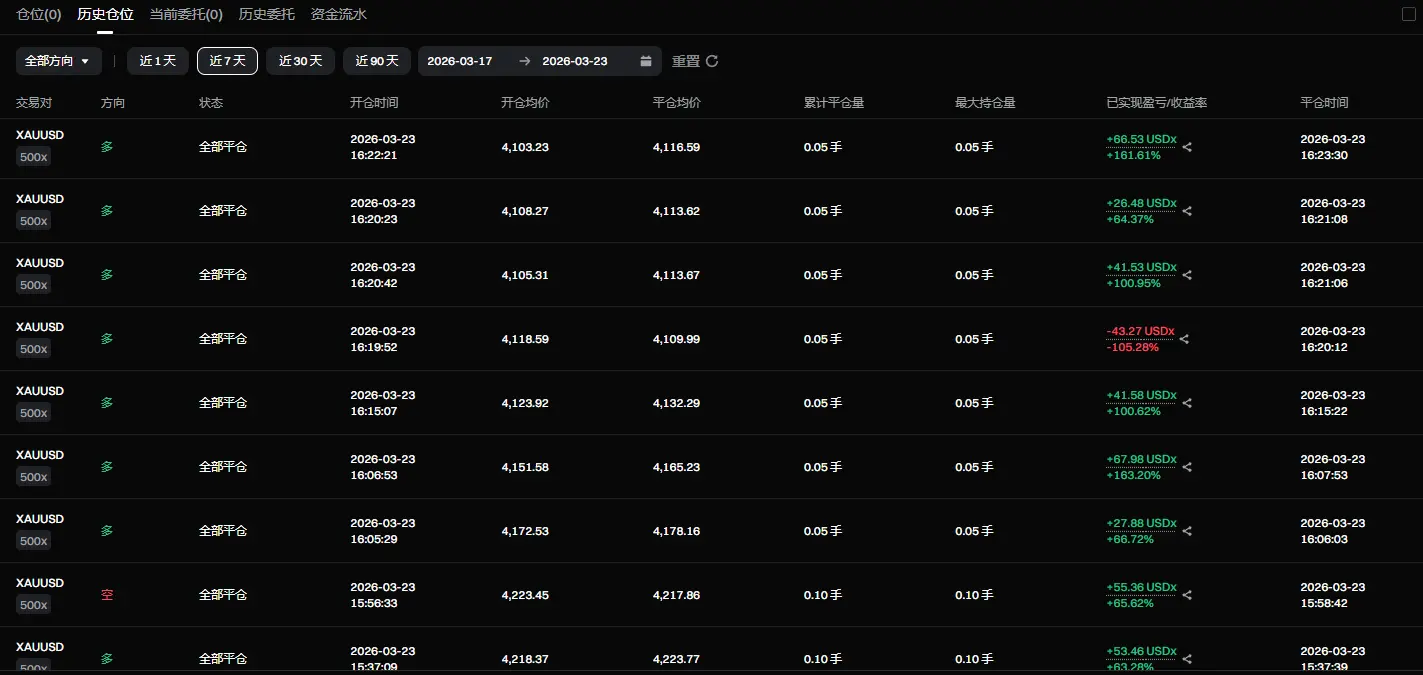Screen dimensions: 1423x675
Task: Share the +66.53 USDx trade result
Action: point(1187,147)
